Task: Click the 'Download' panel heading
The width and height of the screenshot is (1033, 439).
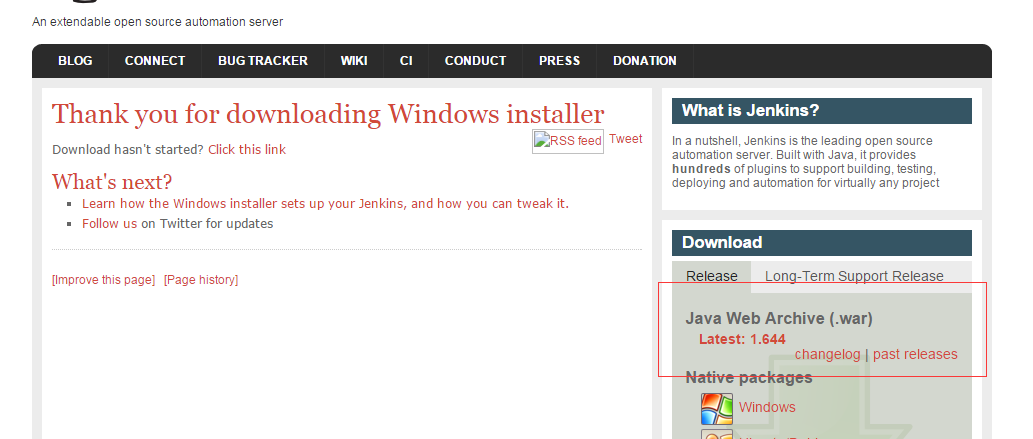Action: (x=822, y=243)
